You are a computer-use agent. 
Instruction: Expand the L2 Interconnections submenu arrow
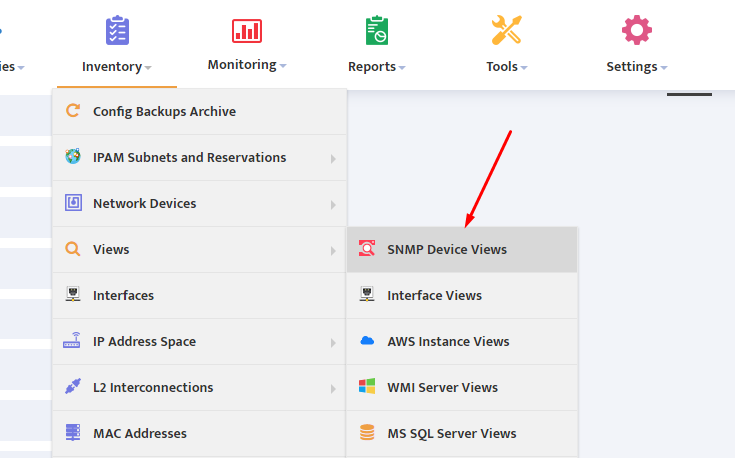pos(333,389)
